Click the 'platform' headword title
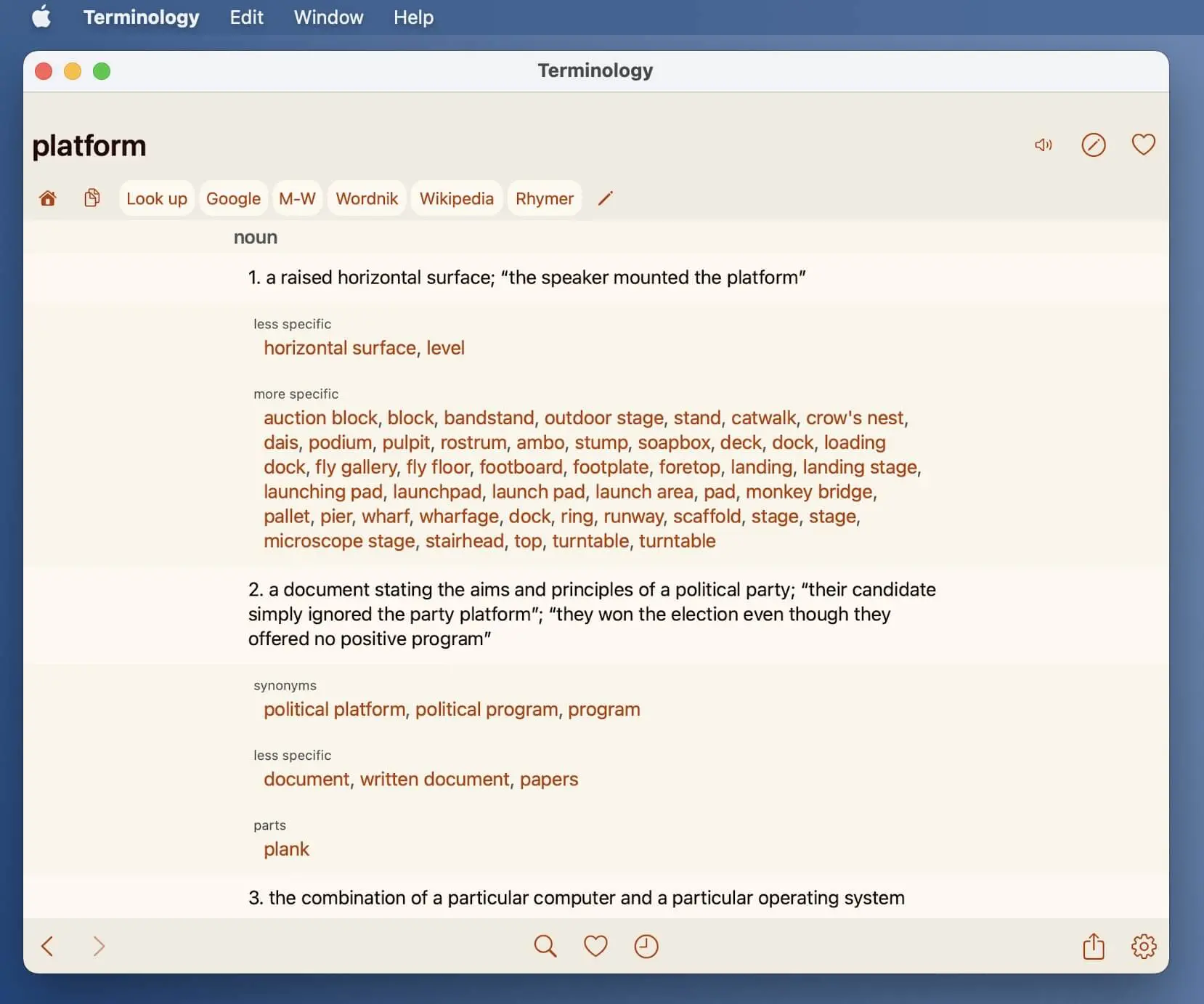 coord(89,146)
